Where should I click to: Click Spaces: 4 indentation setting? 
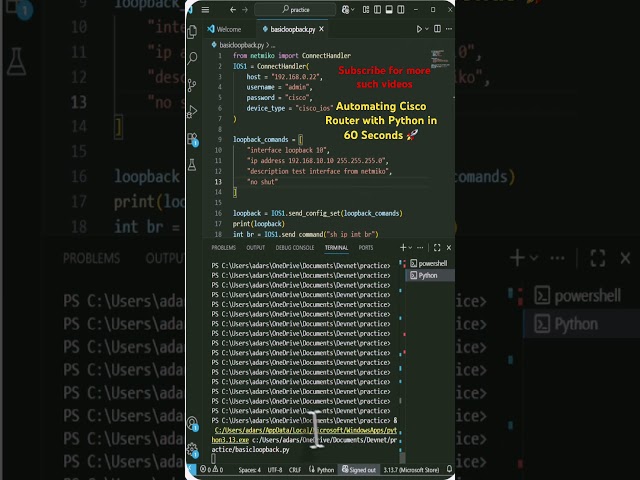(x=249, y=470)
